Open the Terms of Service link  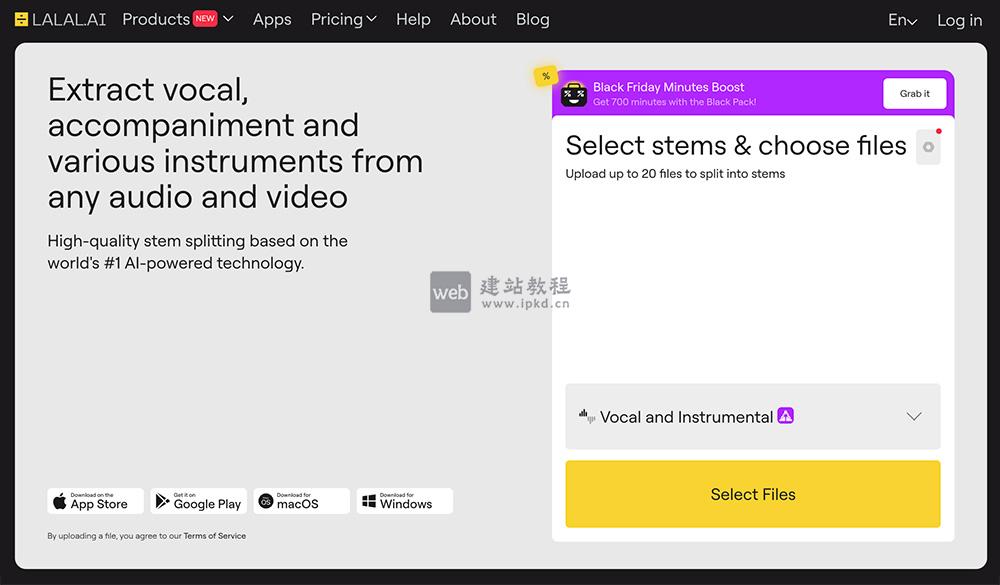(x=214, y=535)
